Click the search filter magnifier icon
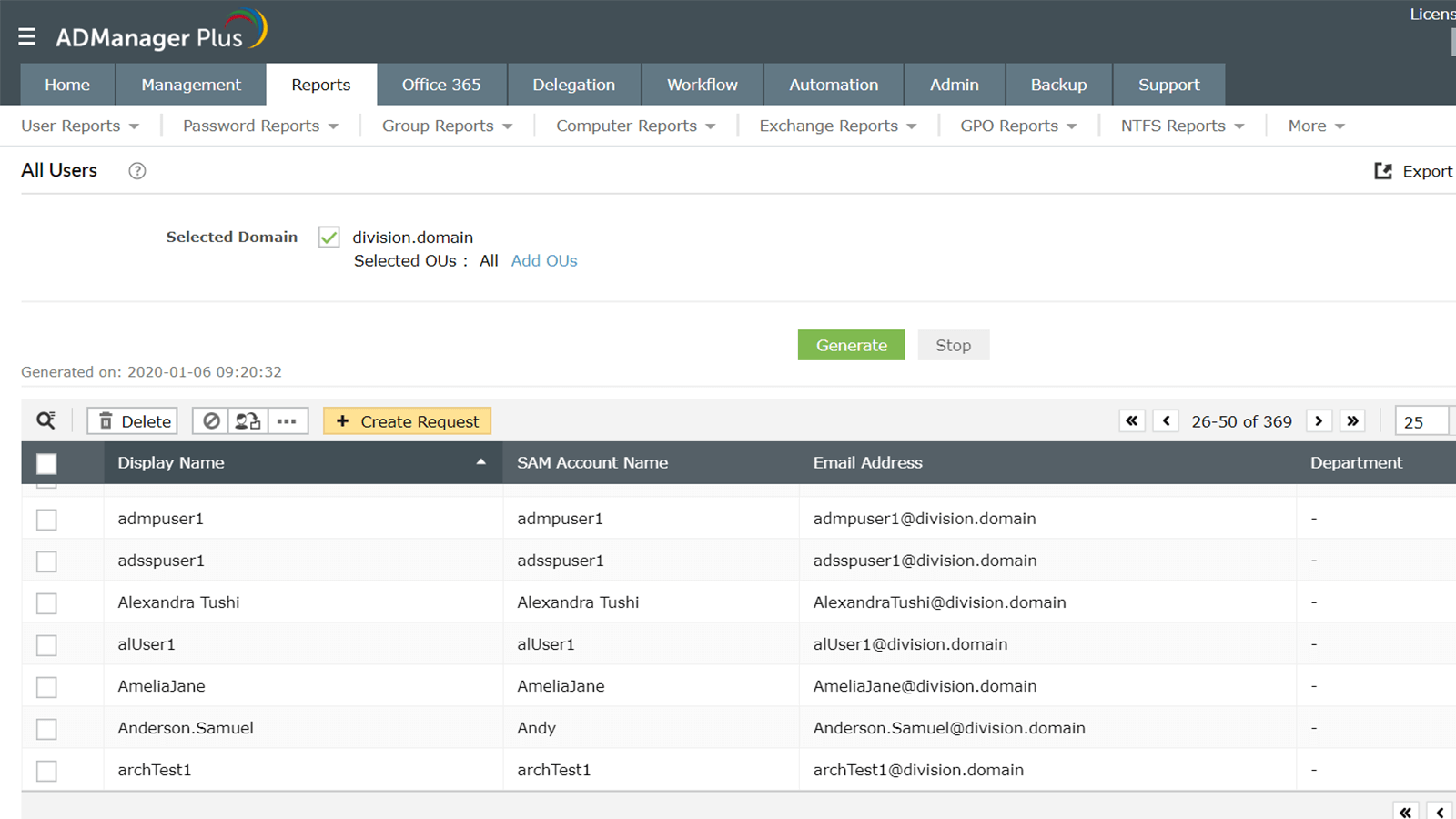 pyautogui.click(x=45, y=420)
